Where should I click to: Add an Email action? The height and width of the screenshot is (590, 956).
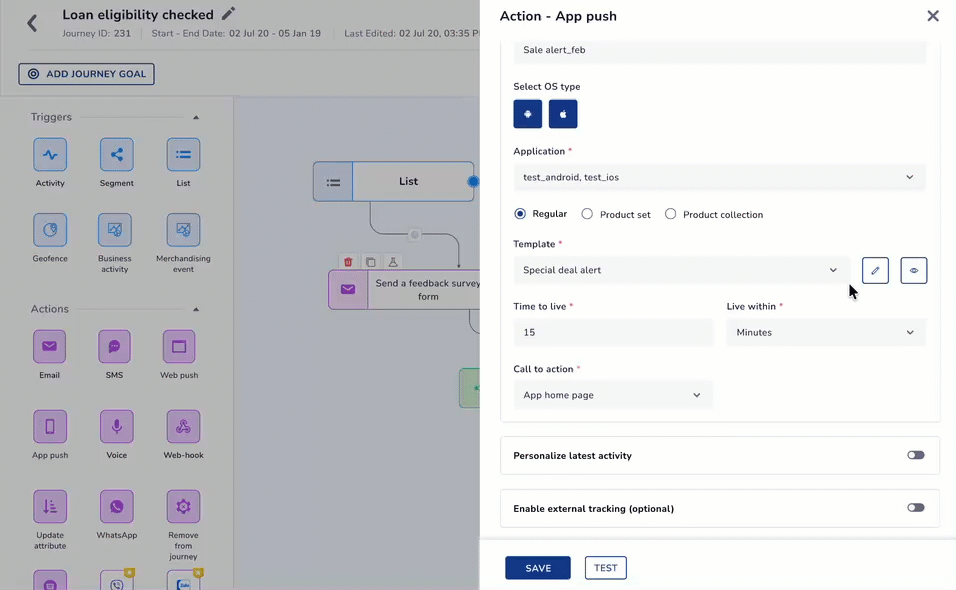(49, 346)
